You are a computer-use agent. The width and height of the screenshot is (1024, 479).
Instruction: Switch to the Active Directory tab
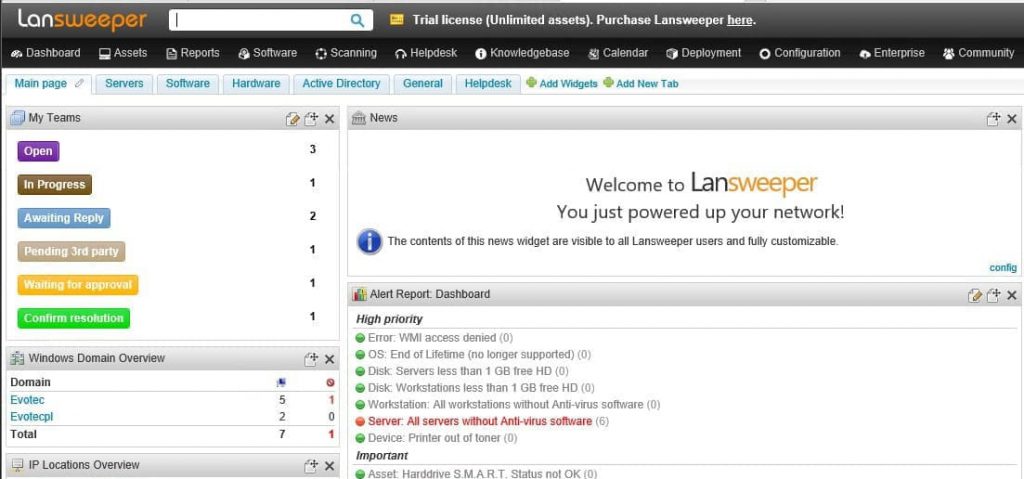(x=341, y=84)
